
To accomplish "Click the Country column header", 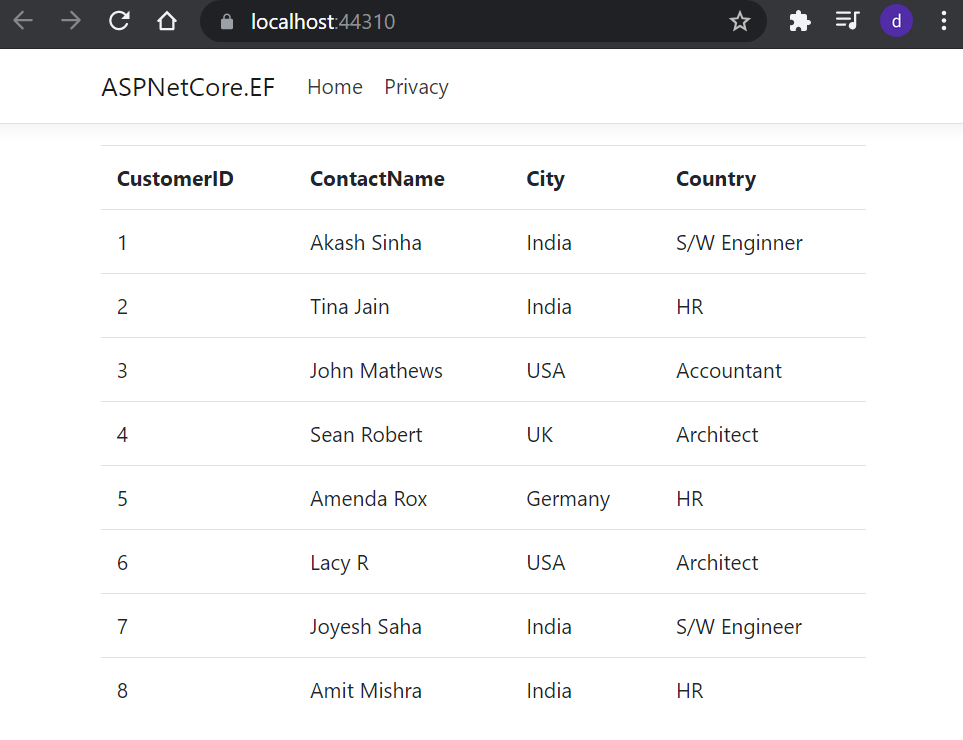I will click(715, 179).
